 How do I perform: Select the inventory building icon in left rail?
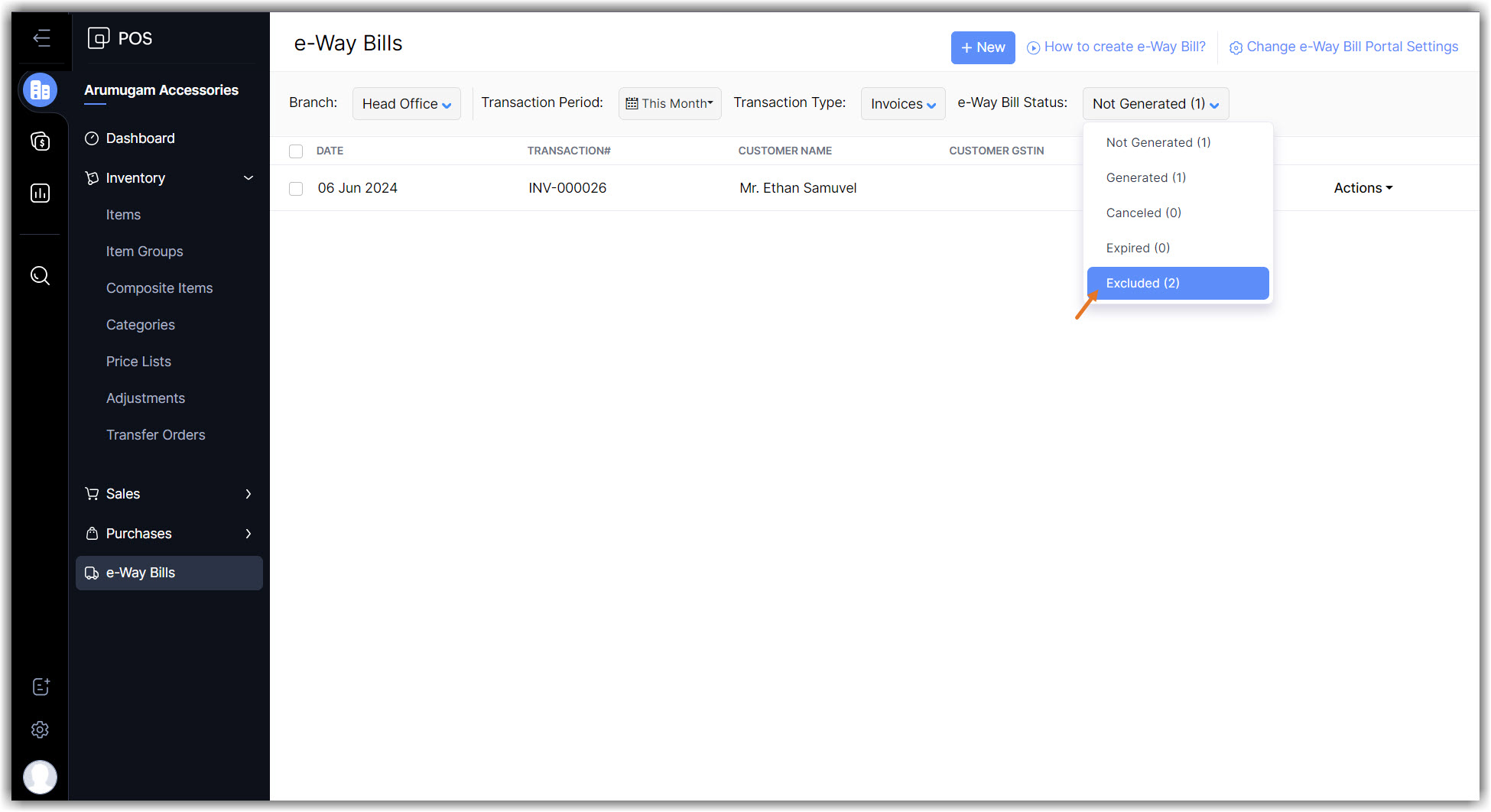[41, 90]
